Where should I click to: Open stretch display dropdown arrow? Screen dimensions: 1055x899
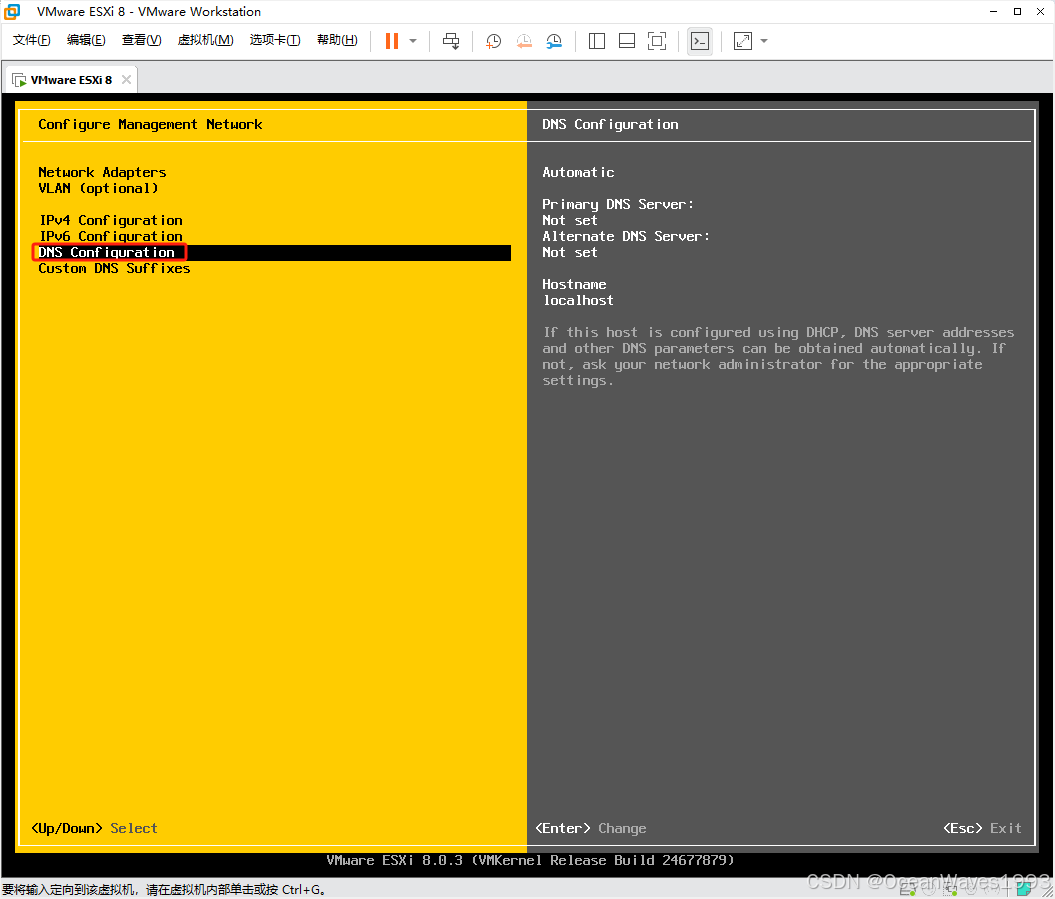764,41
